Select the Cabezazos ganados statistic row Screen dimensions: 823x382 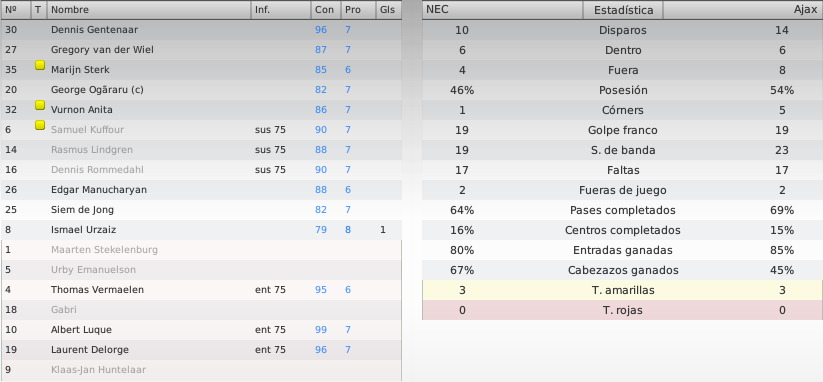(x=622, y=270)
